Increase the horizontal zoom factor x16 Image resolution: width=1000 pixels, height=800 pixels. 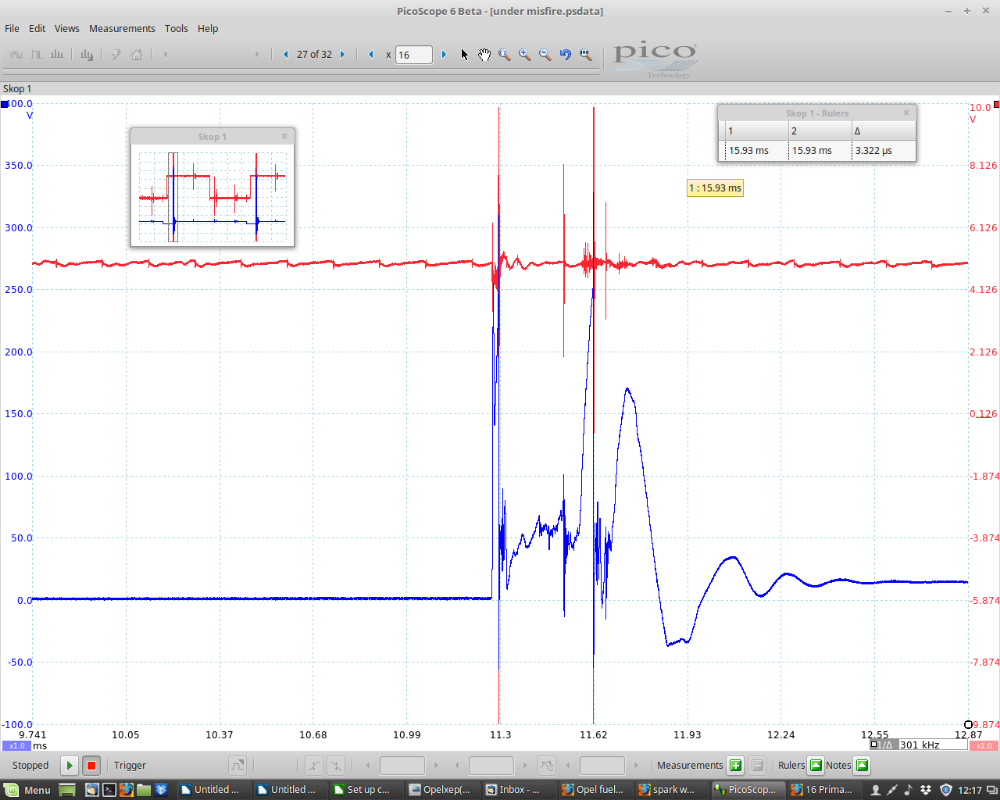[444, 54]
